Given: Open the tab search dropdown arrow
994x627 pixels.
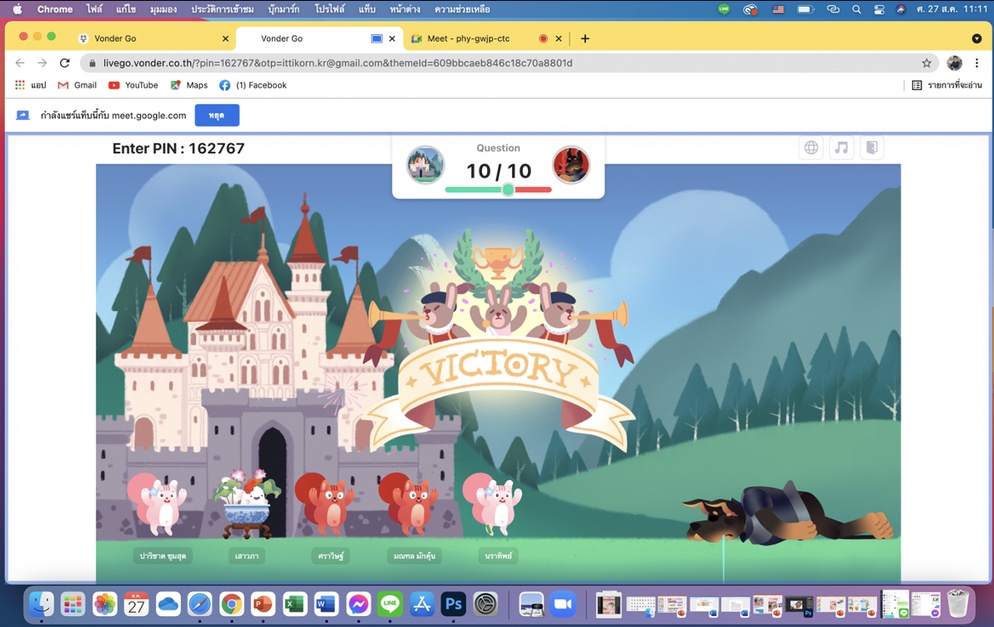Looking at the screenshot, I should (977, 39).
